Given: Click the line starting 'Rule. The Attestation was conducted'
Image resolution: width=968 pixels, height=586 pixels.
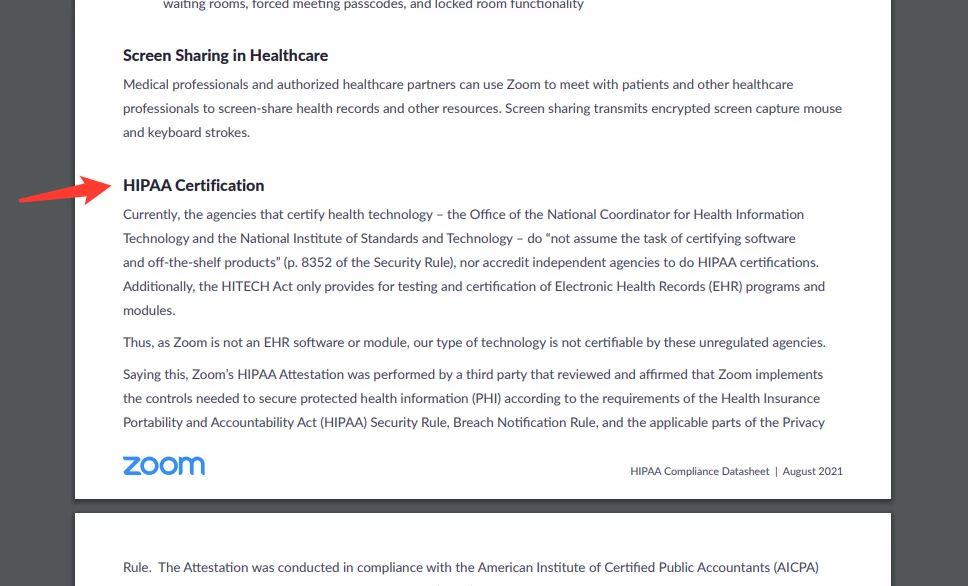Looking at the screenshot, I should coord(470,567).
